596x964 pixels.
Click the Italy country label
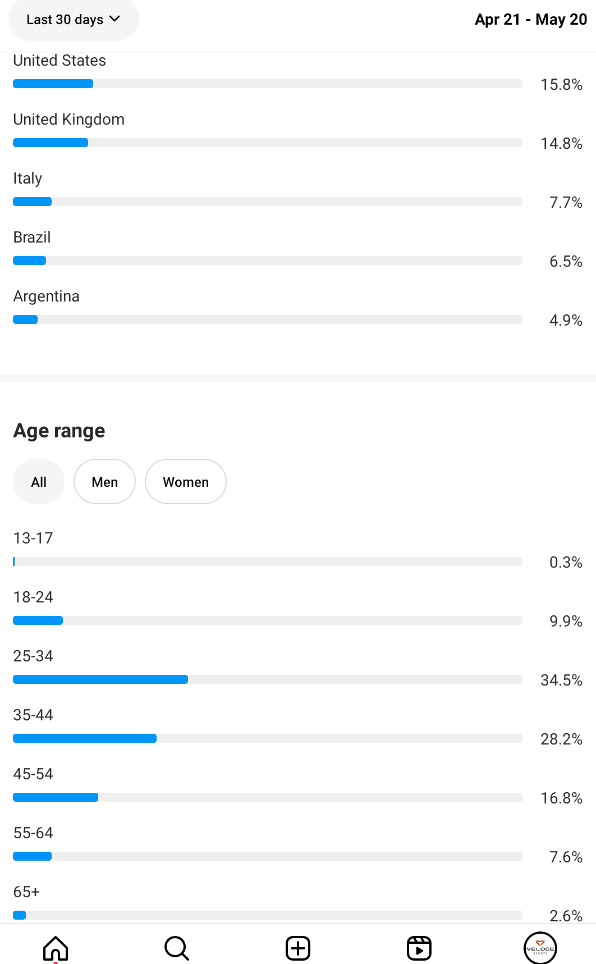28,178
